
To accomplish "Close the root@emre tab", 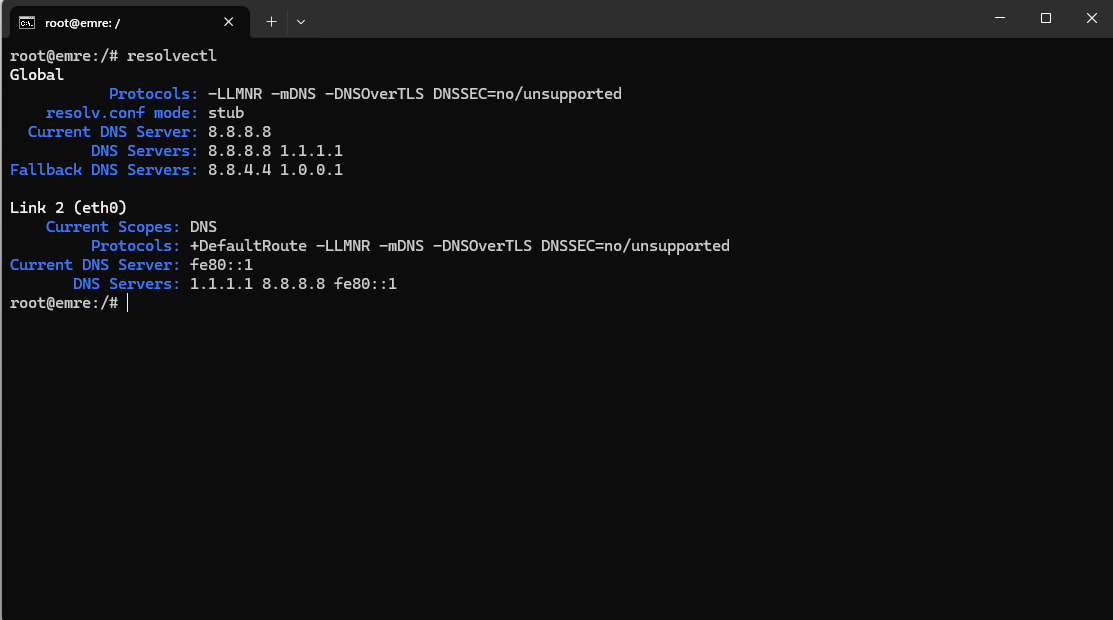I will coord(229,22).
